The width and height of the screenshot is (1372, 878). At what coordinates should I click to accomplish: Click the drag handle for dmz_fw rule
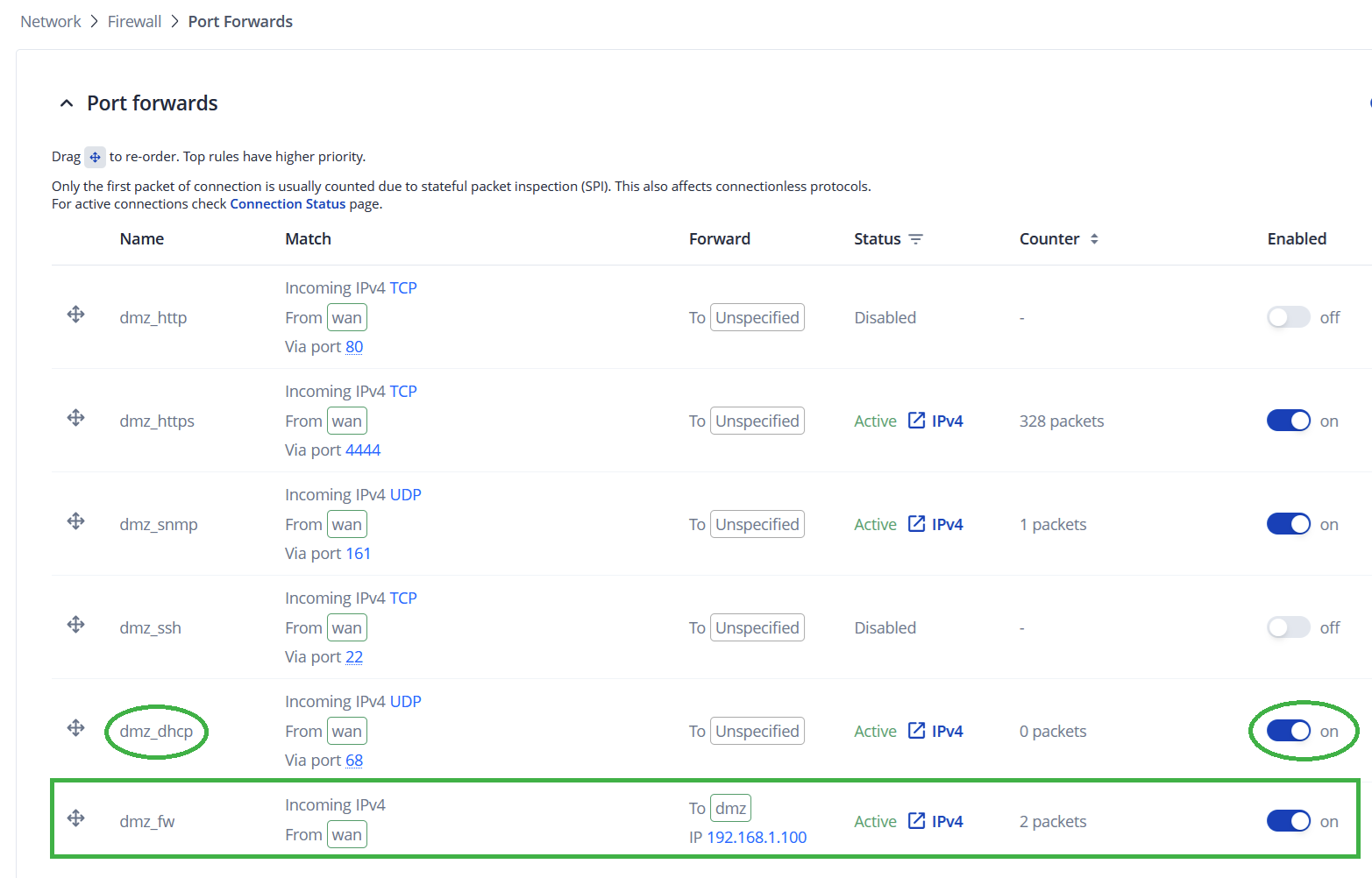(x=76, y=818)
